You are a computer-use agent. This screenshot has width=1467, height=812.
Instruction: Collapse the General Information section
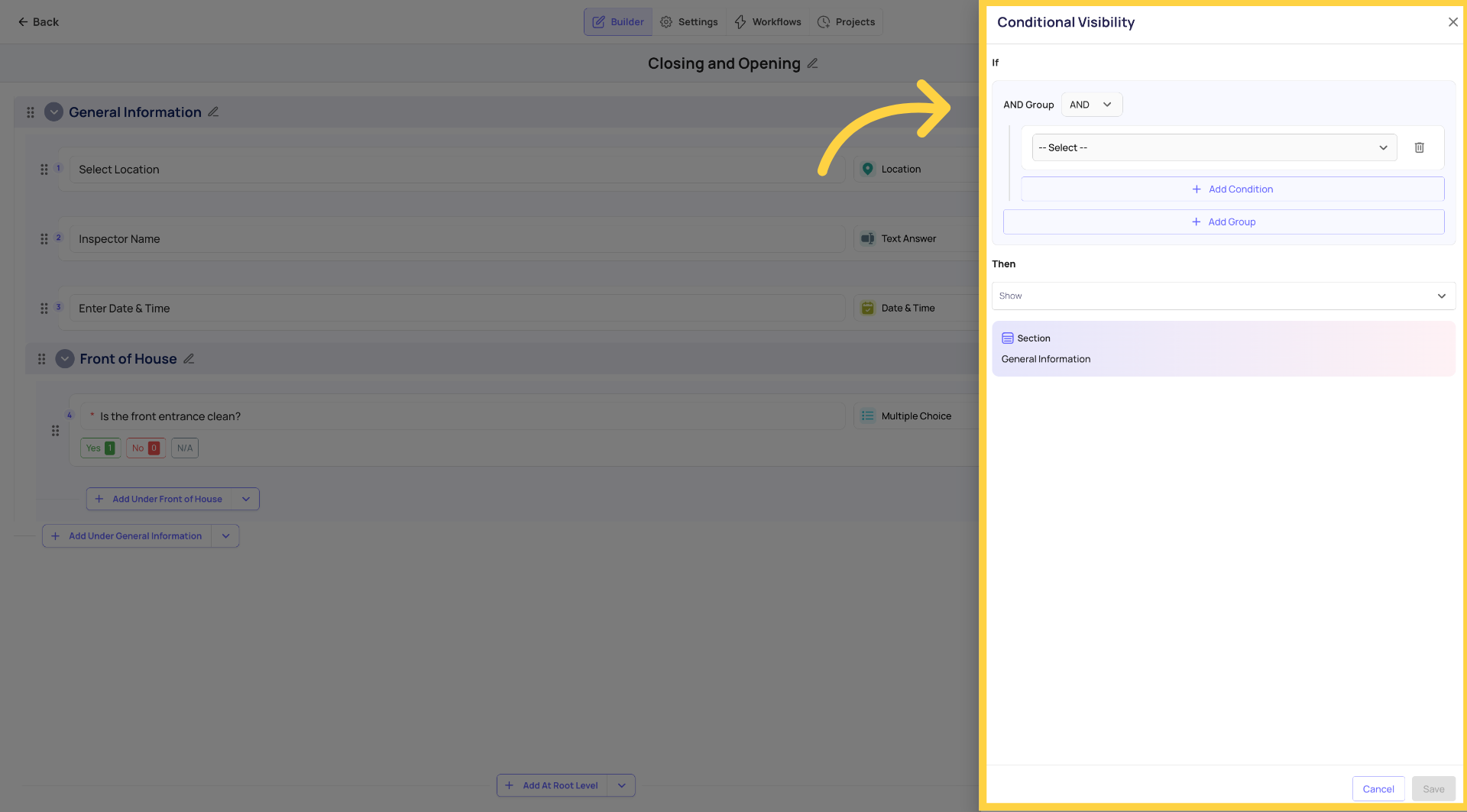53,112
